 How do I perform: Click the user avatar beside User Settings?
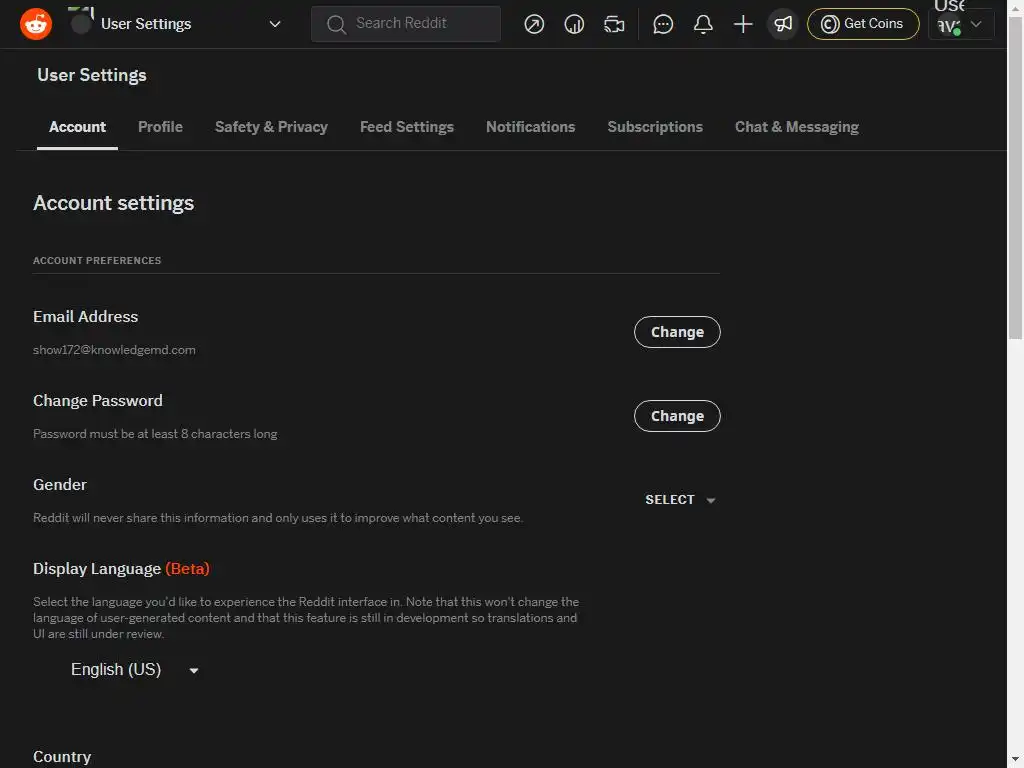(x=82, y=23)
